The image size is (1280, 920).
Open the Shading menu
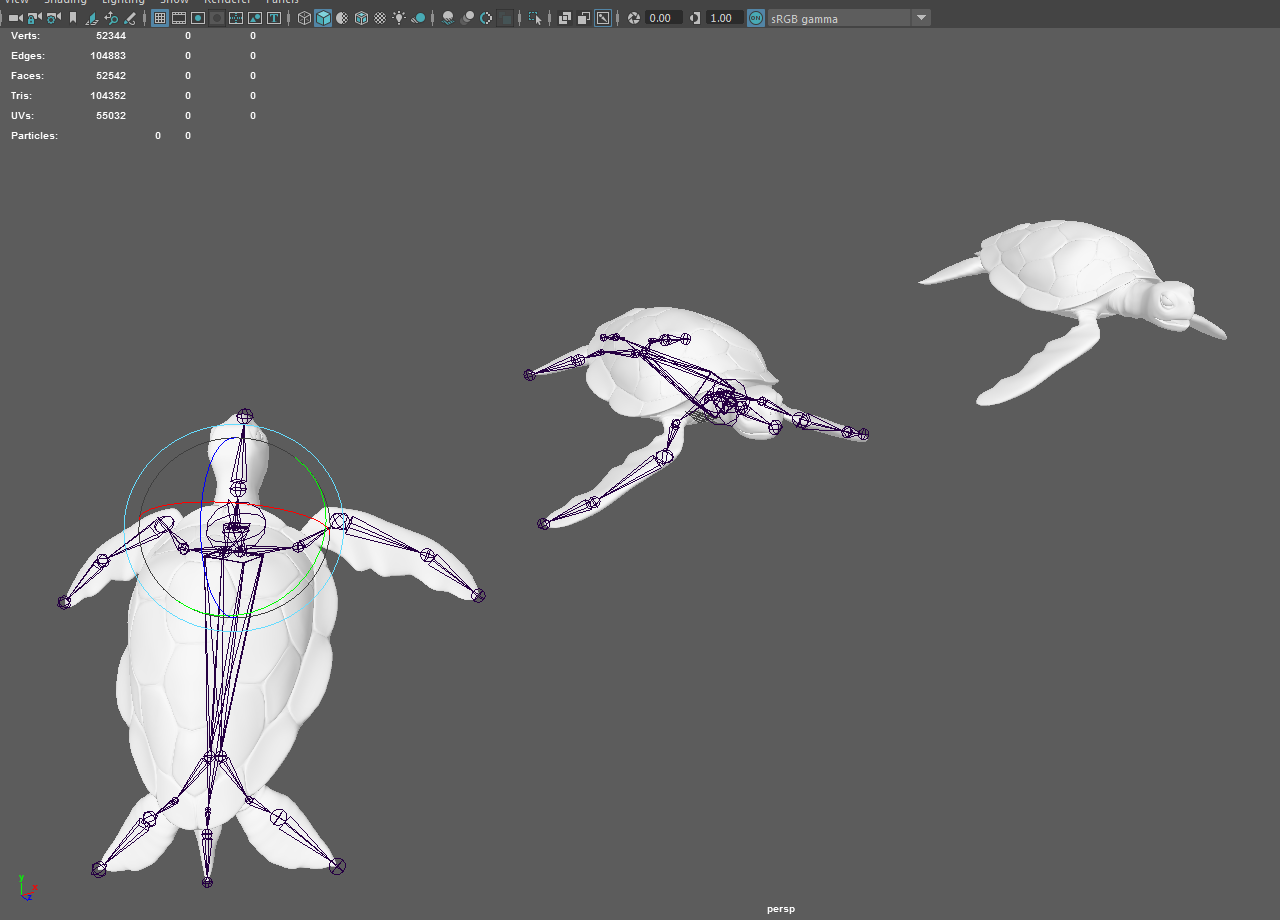click(65, 2)
